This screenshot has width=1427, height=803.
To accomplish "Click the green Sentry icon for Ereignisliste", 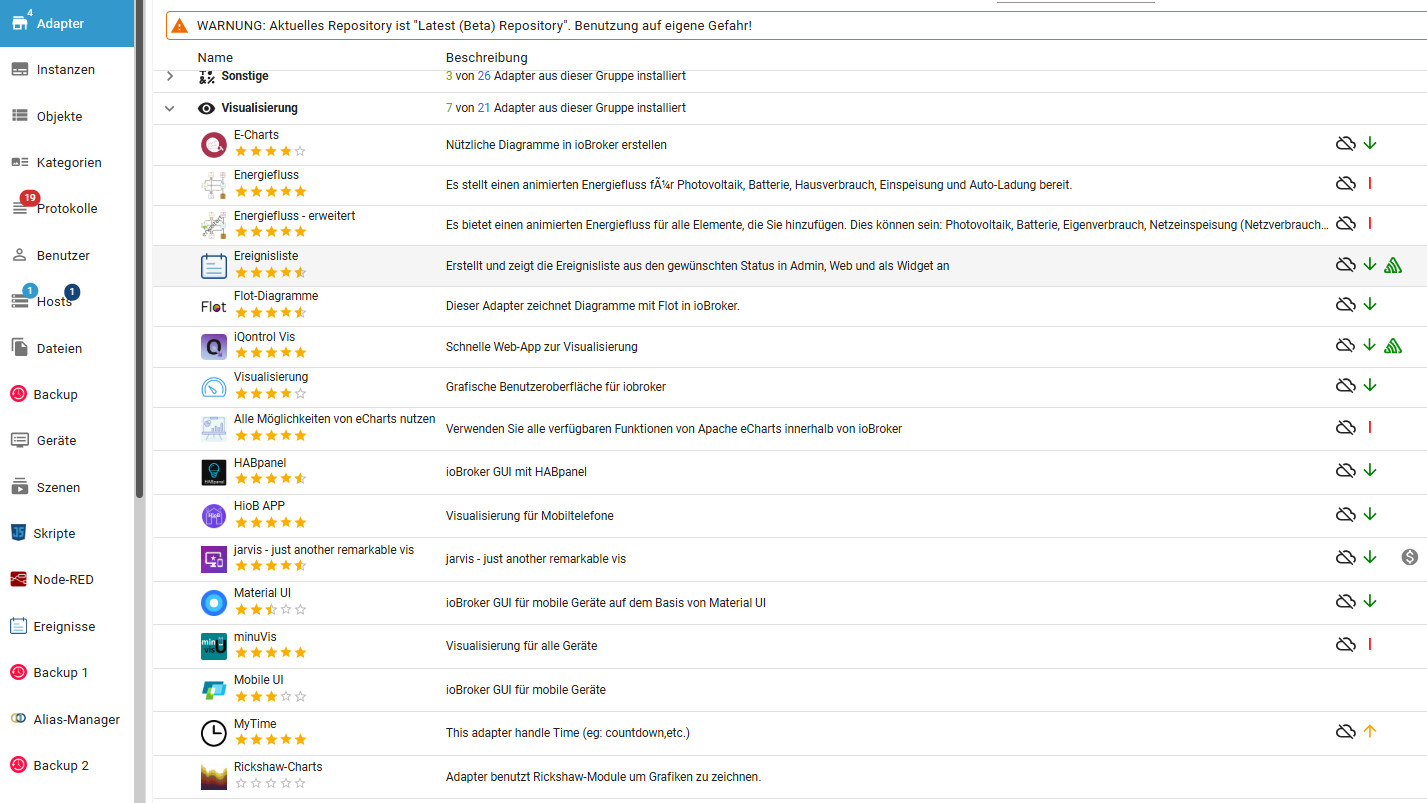I will (x=1393, y=265).
